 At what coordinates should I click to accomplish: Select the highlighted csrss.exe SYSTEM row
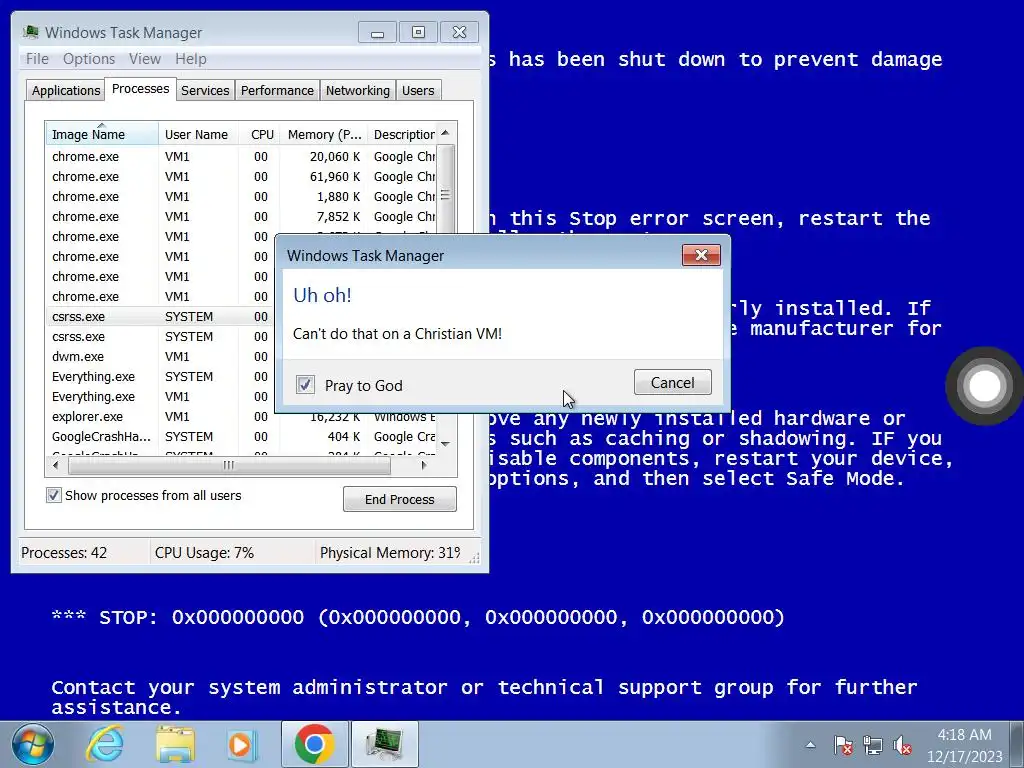point(161,317)
